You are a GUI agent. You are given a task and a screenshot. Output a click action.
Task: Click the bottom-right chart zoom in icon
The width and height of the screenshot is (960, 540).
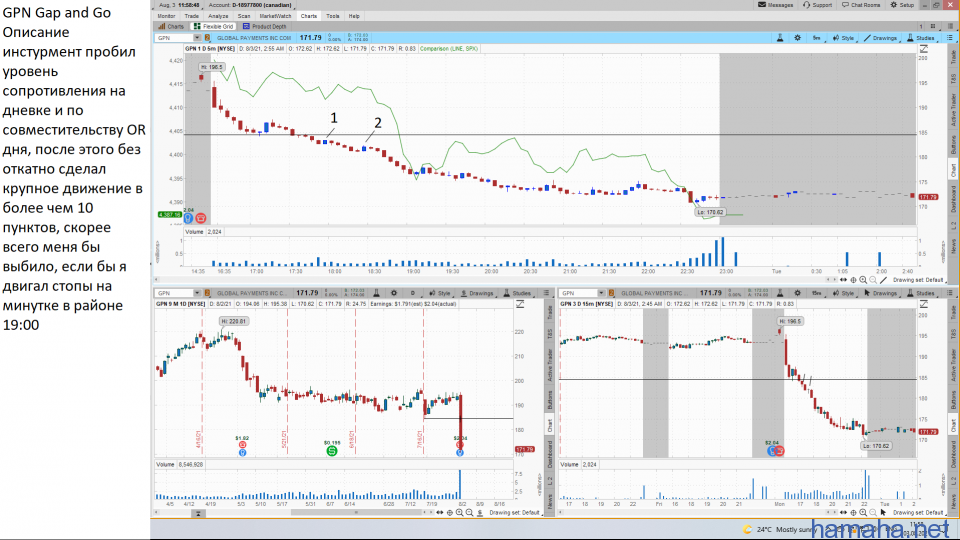click(863, 512)
